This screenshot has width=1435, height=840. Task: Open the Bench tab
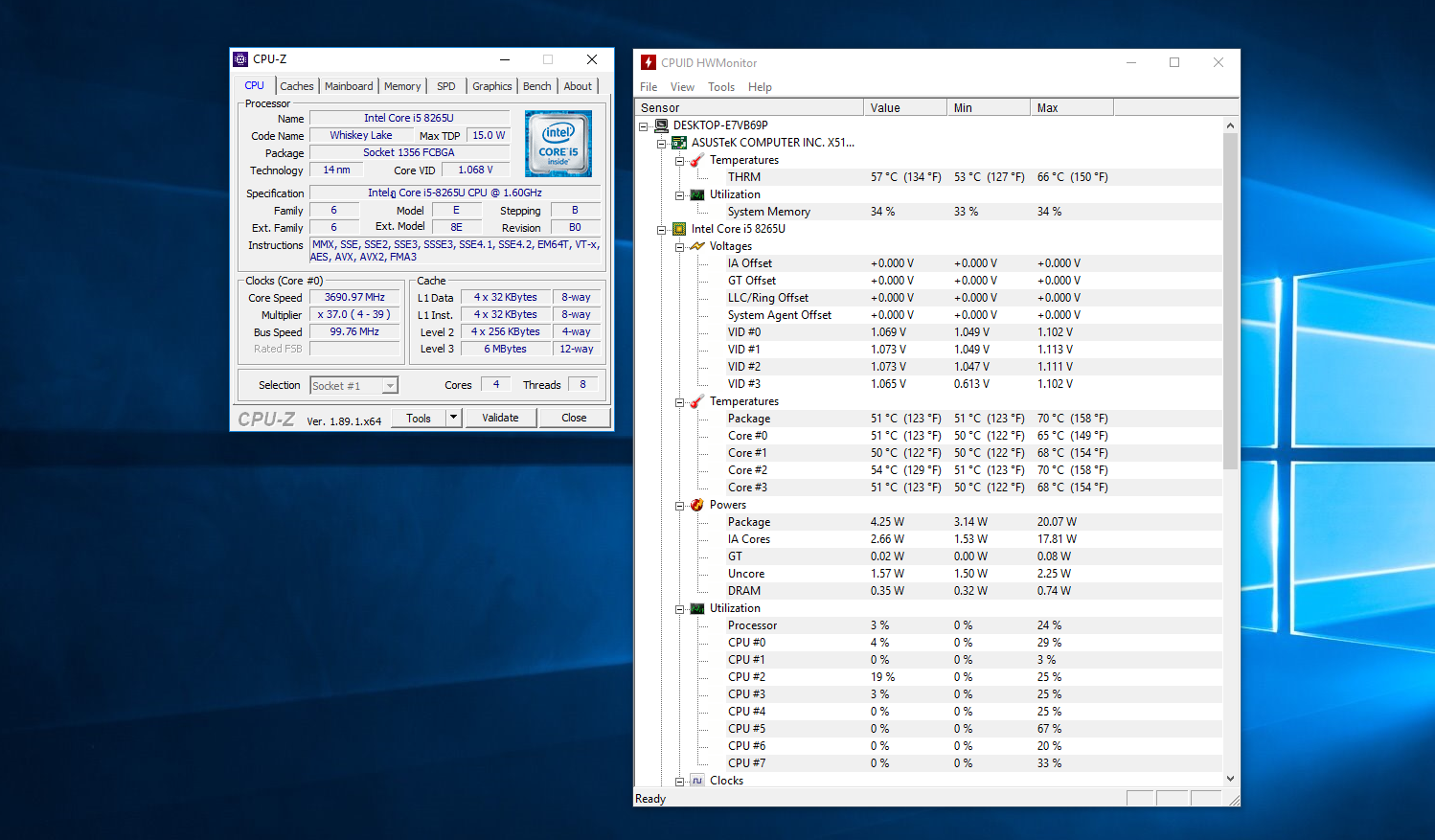pyautogui.click(x=537, y=86)
